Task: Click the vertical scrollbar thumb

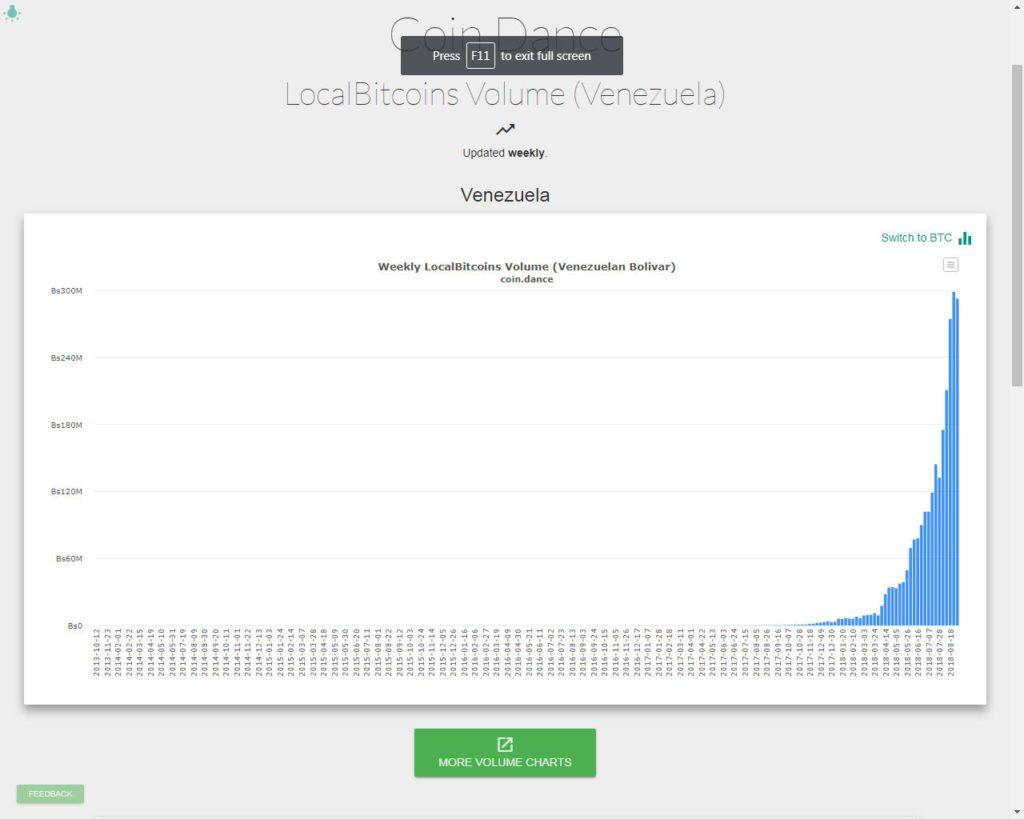Action: (1017, 225)
